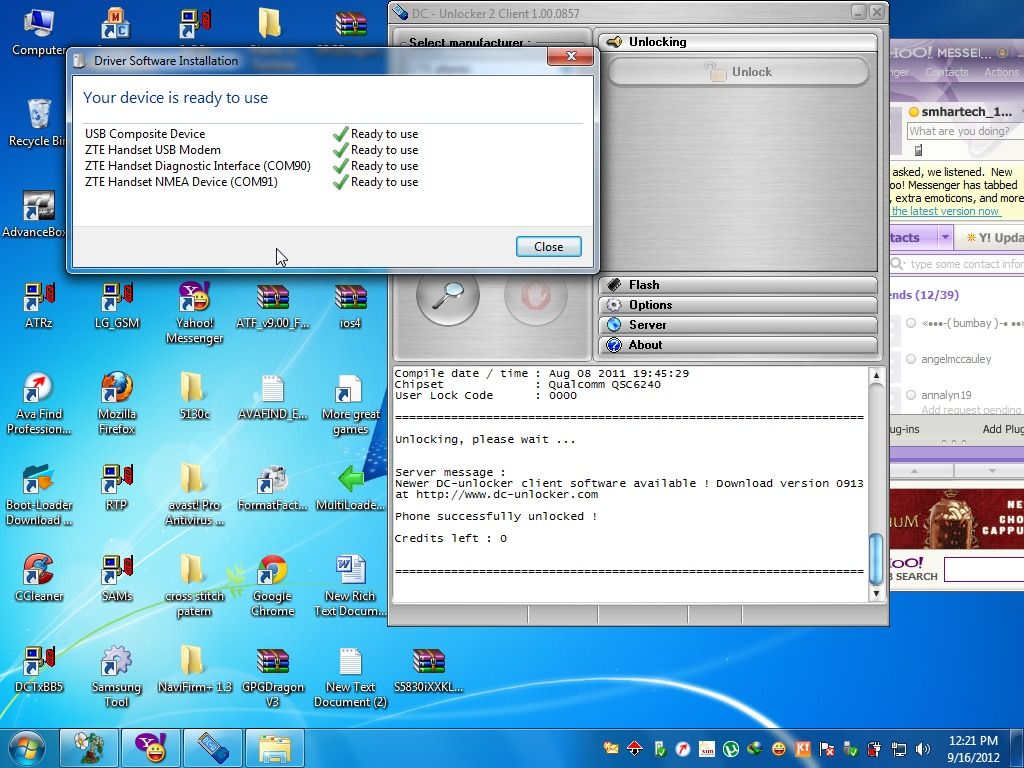
Task: Click the Action Center flag tray icon
Action: click(x=827, y=748)
